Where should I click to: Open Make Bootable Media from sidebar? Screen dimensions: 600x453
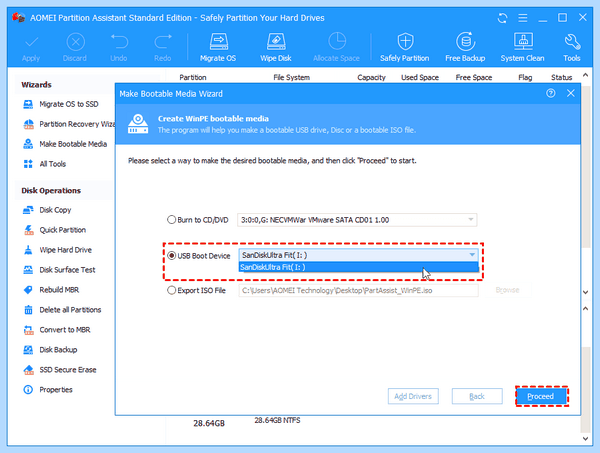(65, 144)
